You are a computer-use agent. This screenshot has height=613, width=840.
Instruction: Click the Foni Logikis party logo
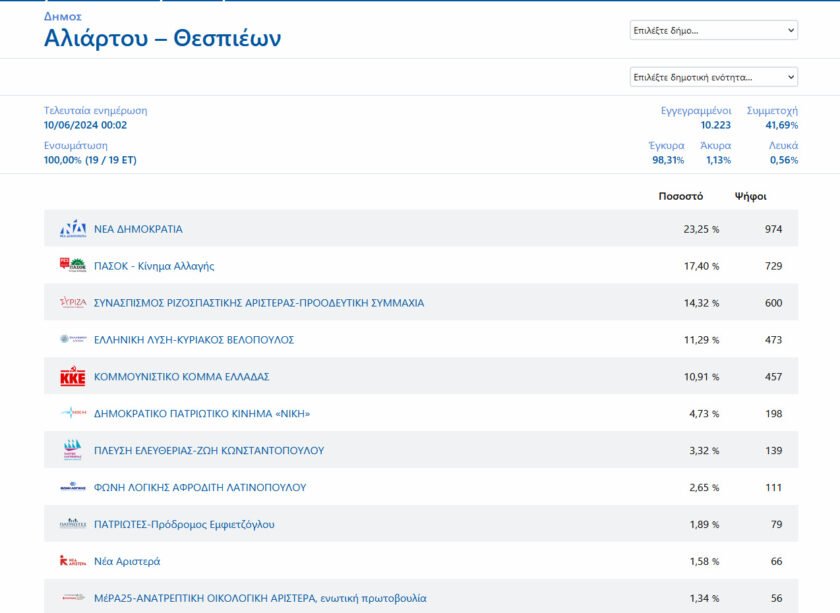(73, 487)
